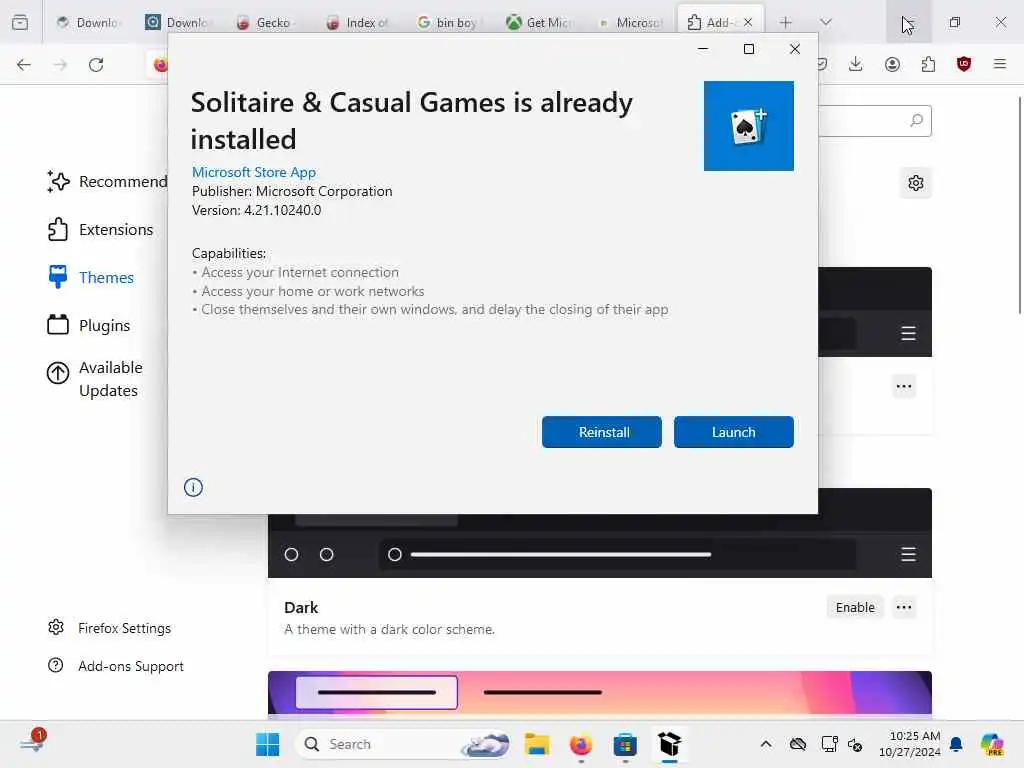Screen dimensions: 1024x768
Task: Click the add-ons search field
Action: pyautogui.click(x=874, y=121)
